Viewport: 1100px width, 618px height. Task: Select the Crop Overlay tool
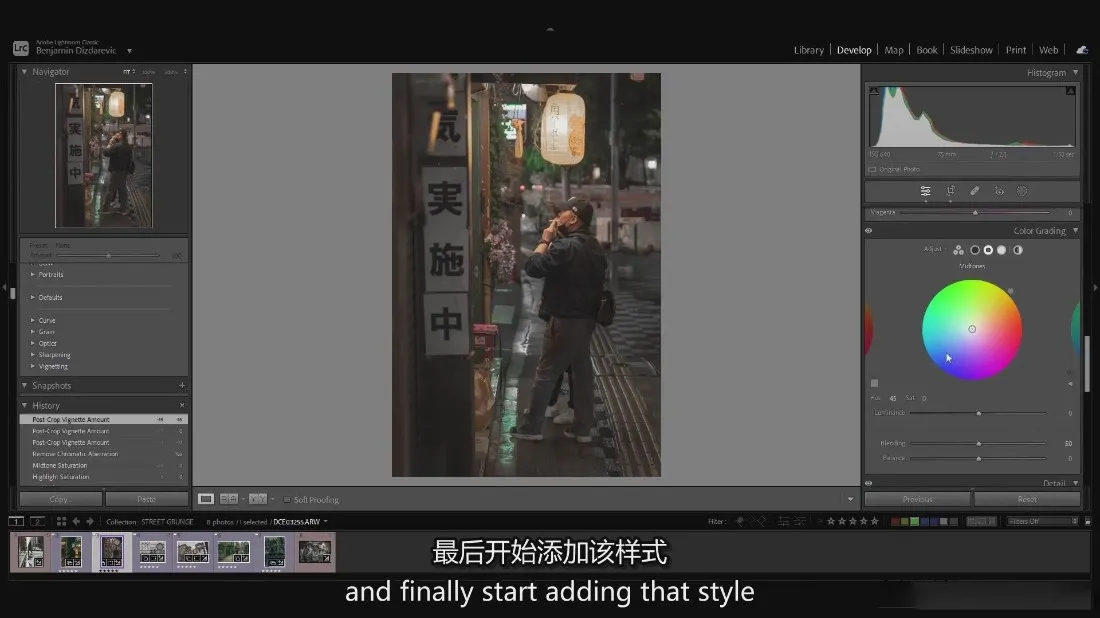tap(951, 191)
